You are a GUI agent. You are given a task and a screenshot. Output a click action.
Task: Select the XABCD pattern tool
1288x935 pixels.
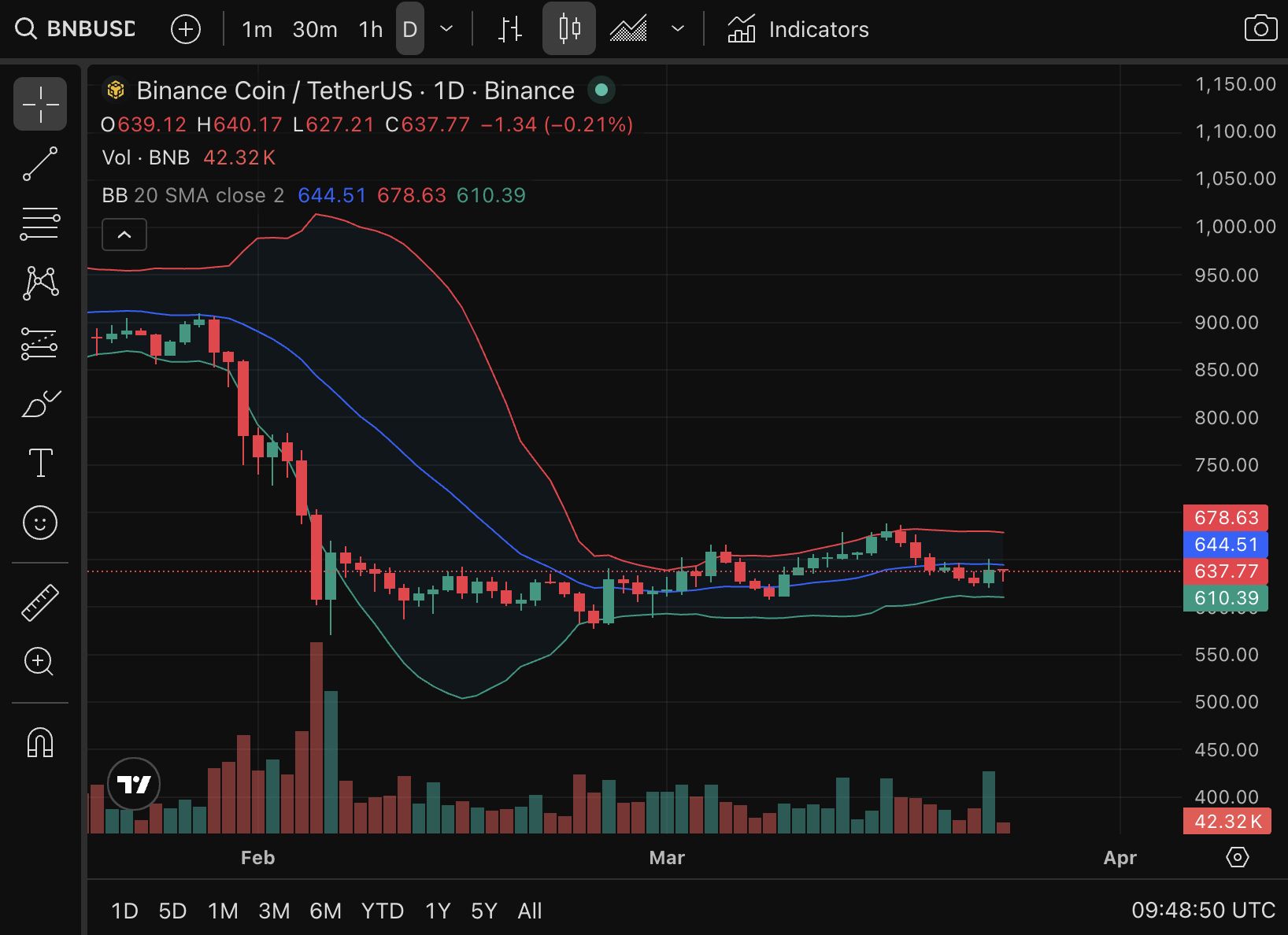[x=39, y=283]
